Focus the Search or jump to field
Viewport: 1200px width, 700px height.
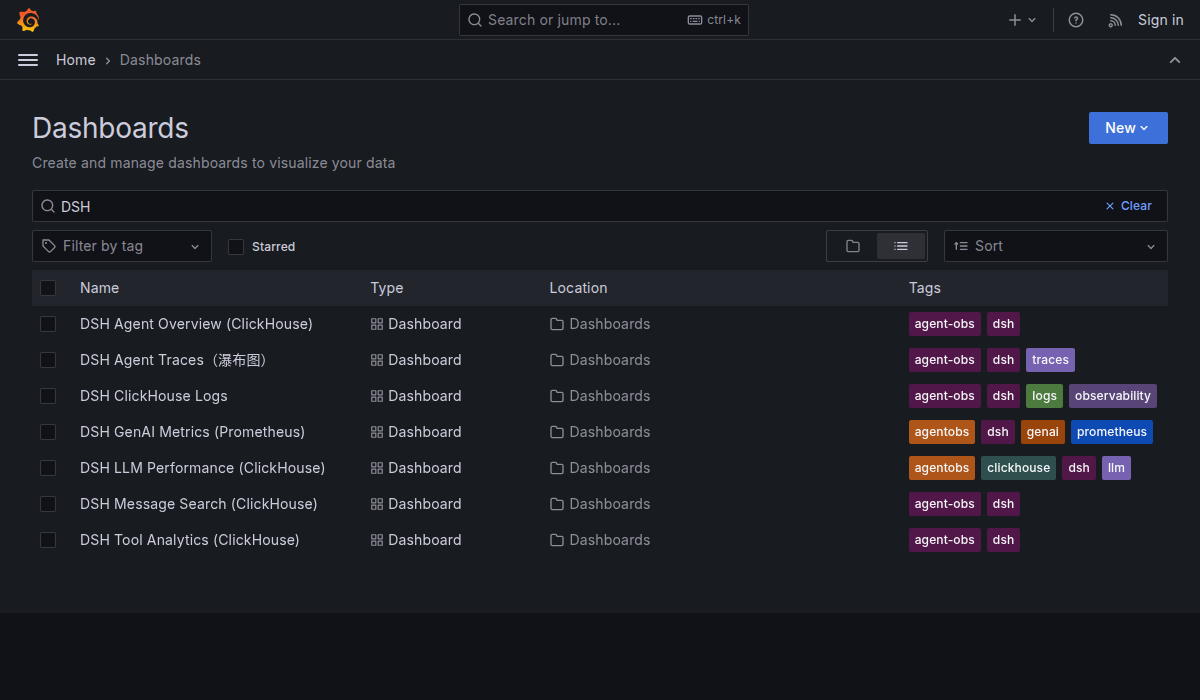coord(604,20)
